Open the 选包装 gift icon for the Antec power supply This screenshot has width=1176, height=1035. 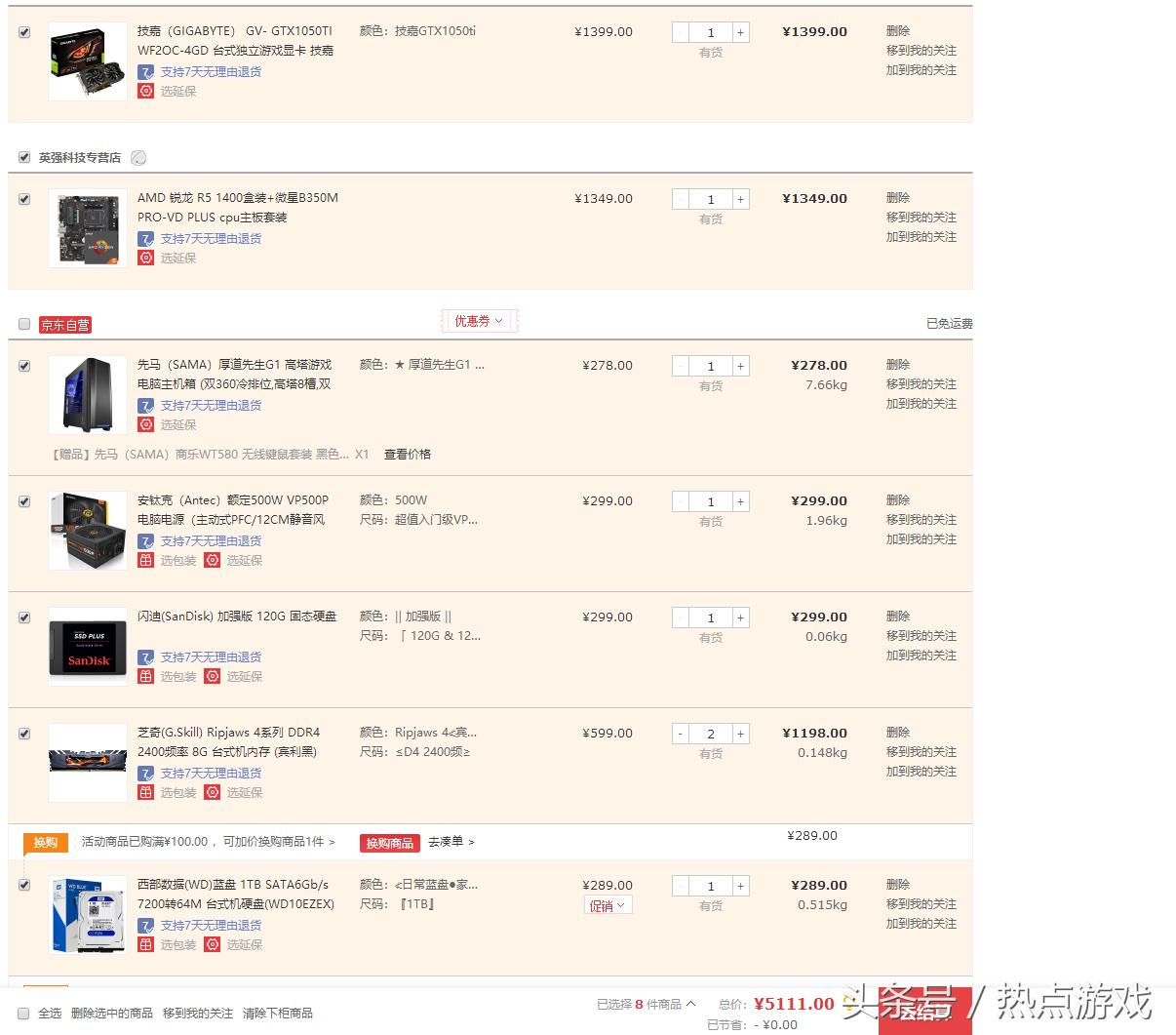(x=146, y=561)
